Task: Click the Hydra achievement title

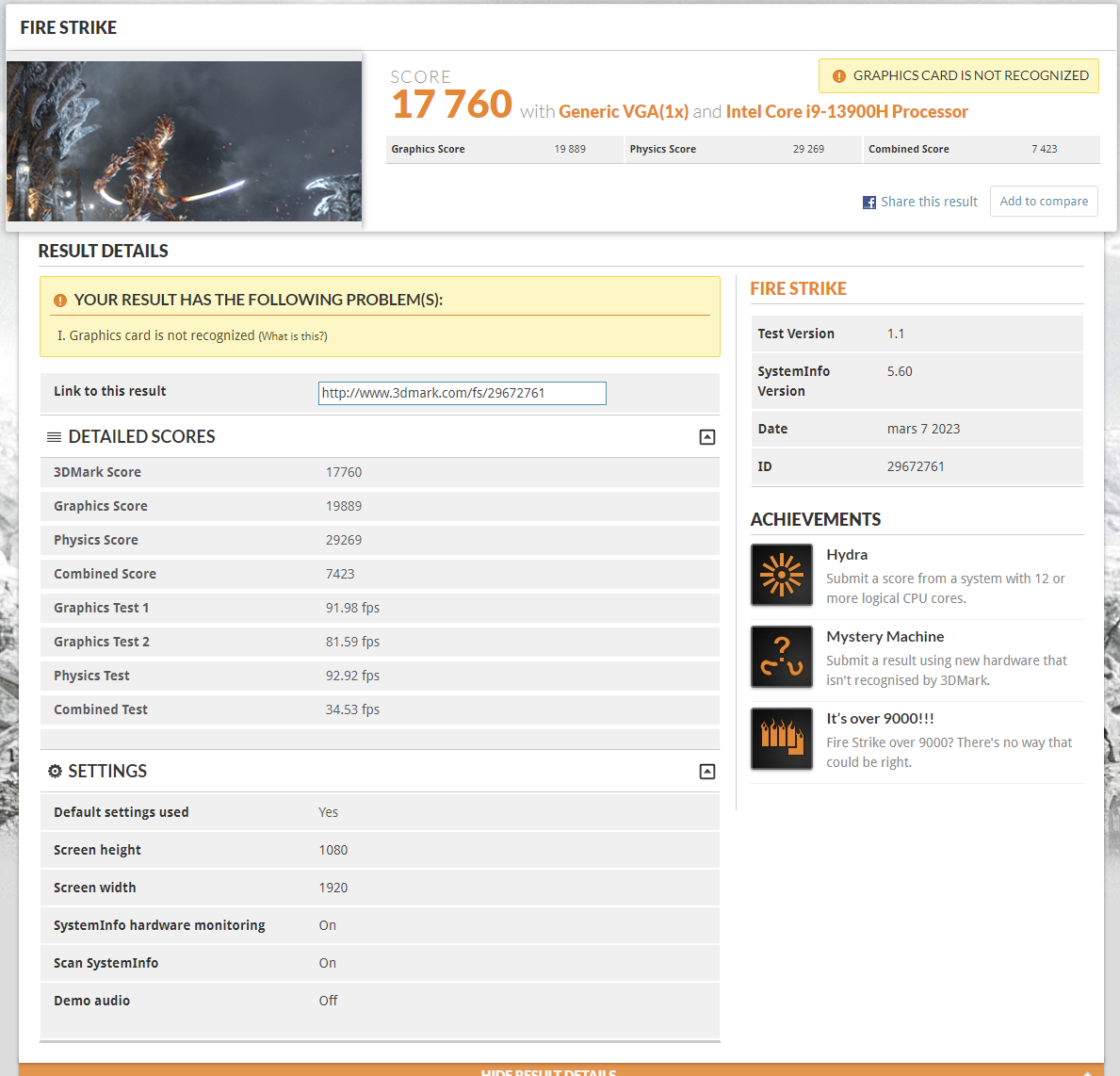Action: pos(847,555)
